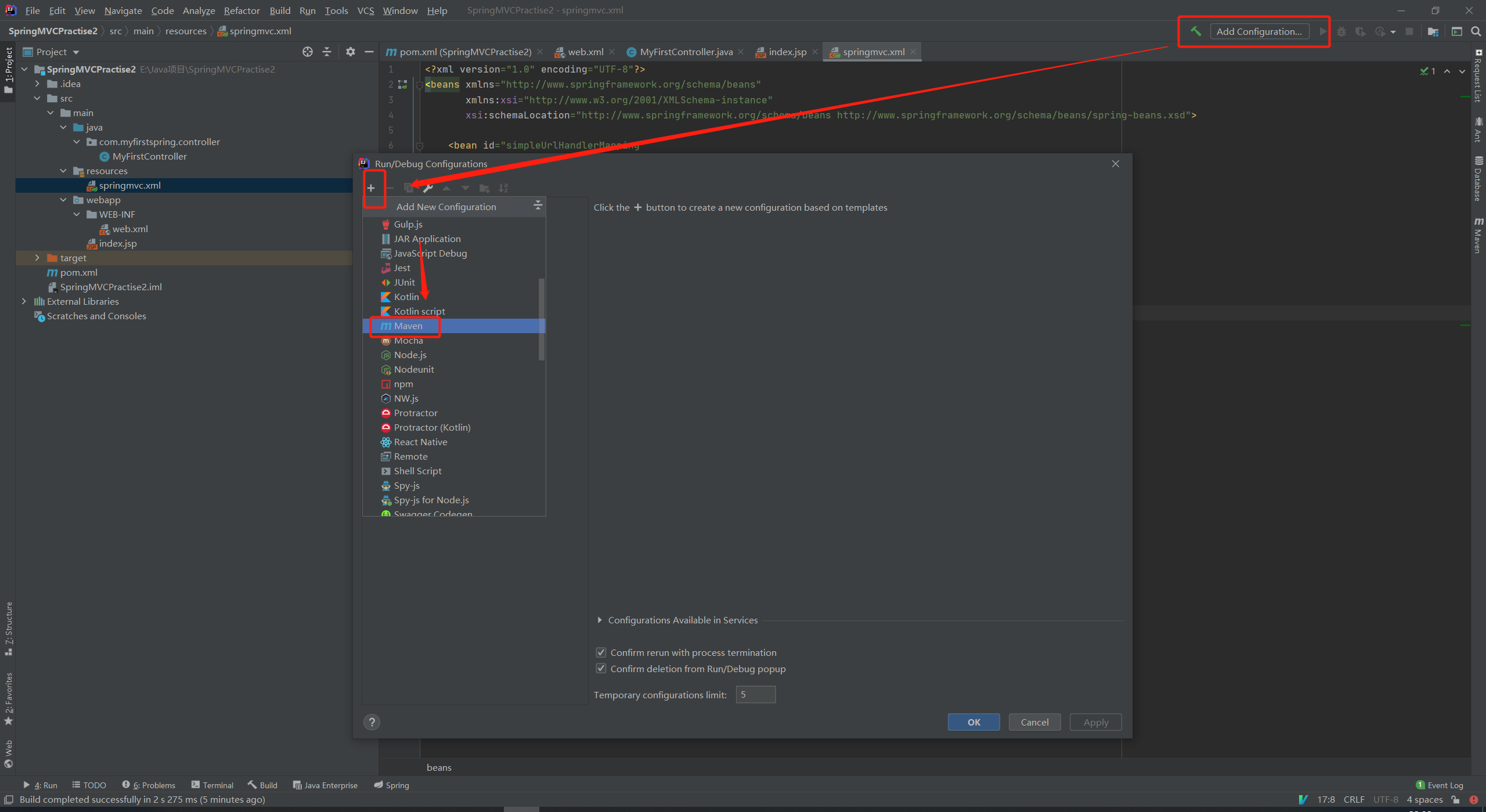The width and height of the screenshot is (1486, 812).
Task: Click the Temporary configurations limit field
Action: [755, 695]
